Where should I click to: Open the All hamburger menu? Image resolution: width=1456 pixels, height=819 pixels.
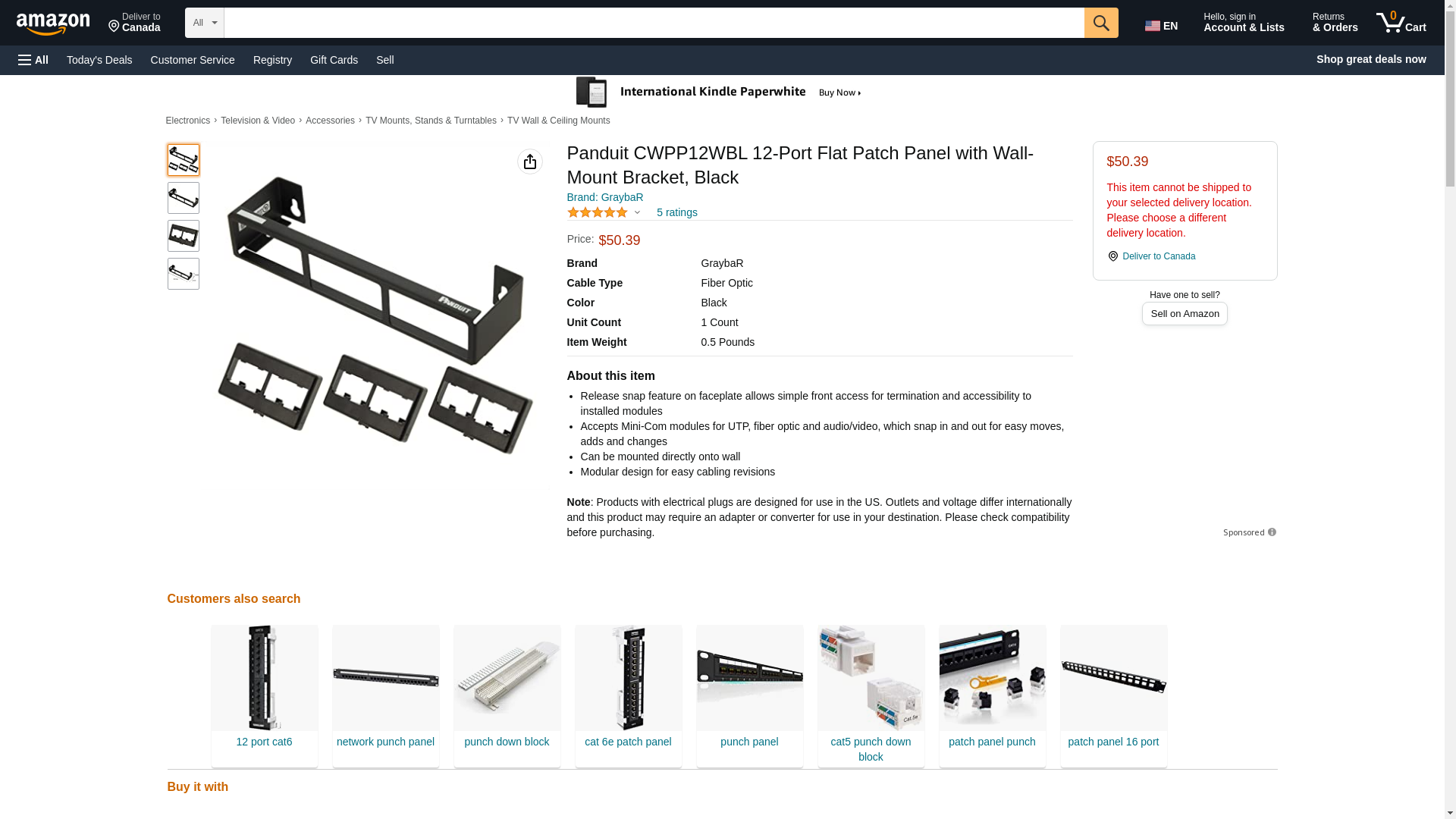click(x=33, y=60)
